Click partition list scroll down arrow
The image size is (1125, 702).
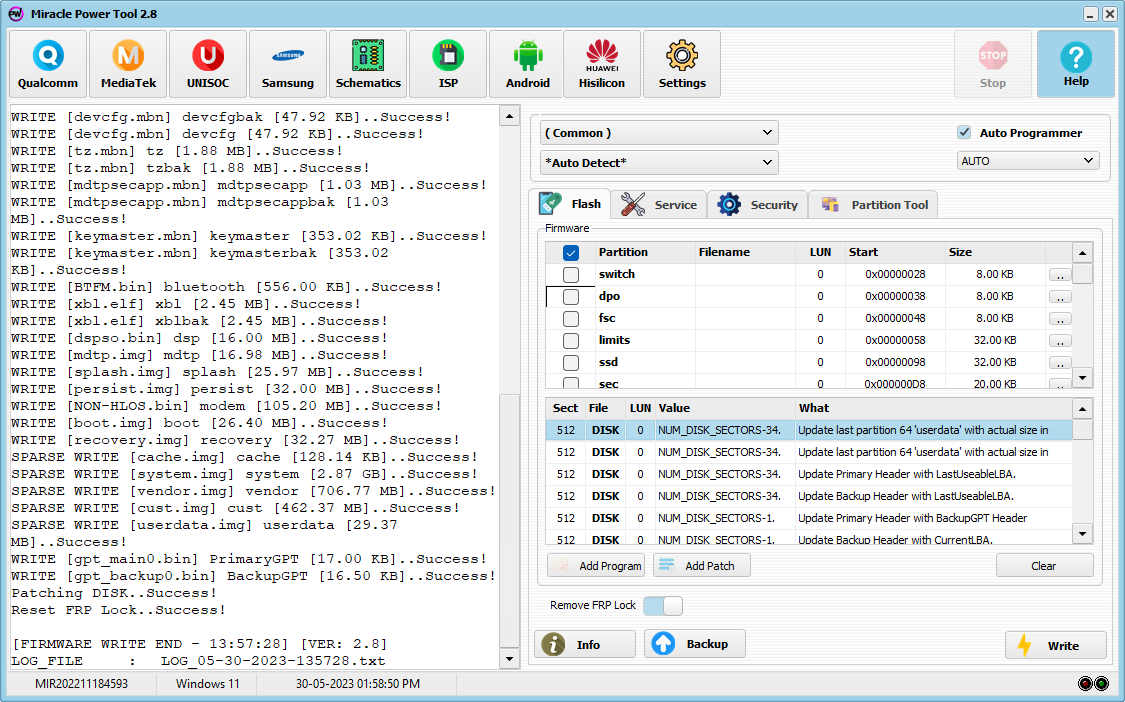(x=1082, y=378)
